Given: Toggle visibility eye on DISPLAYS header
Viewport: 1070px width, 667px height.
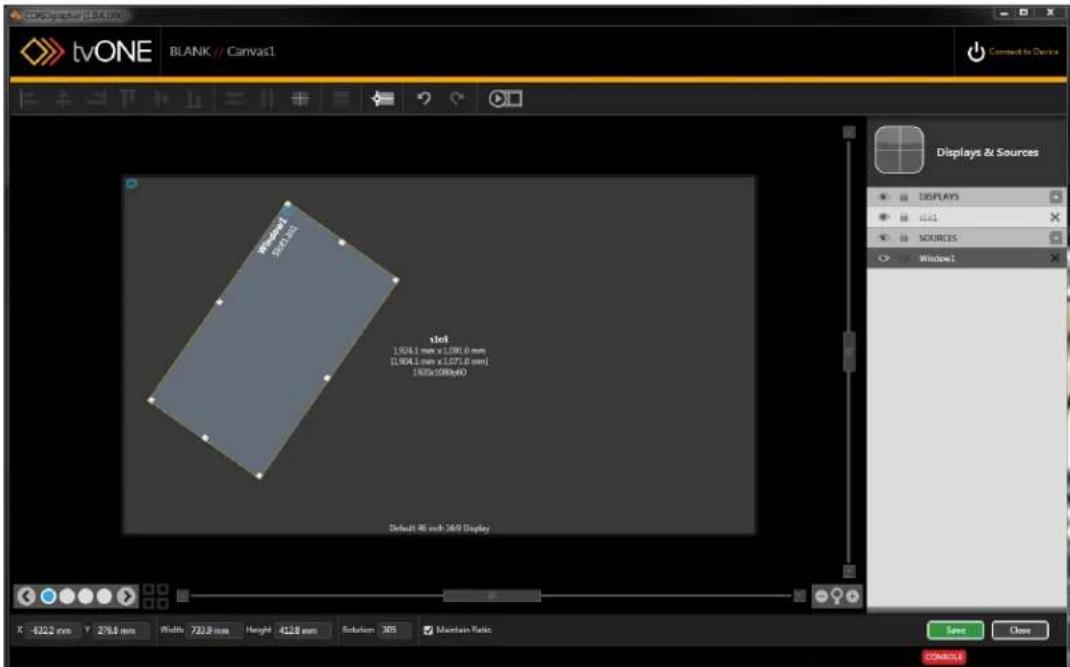Looking at the screenshot, I should [884, 197].
